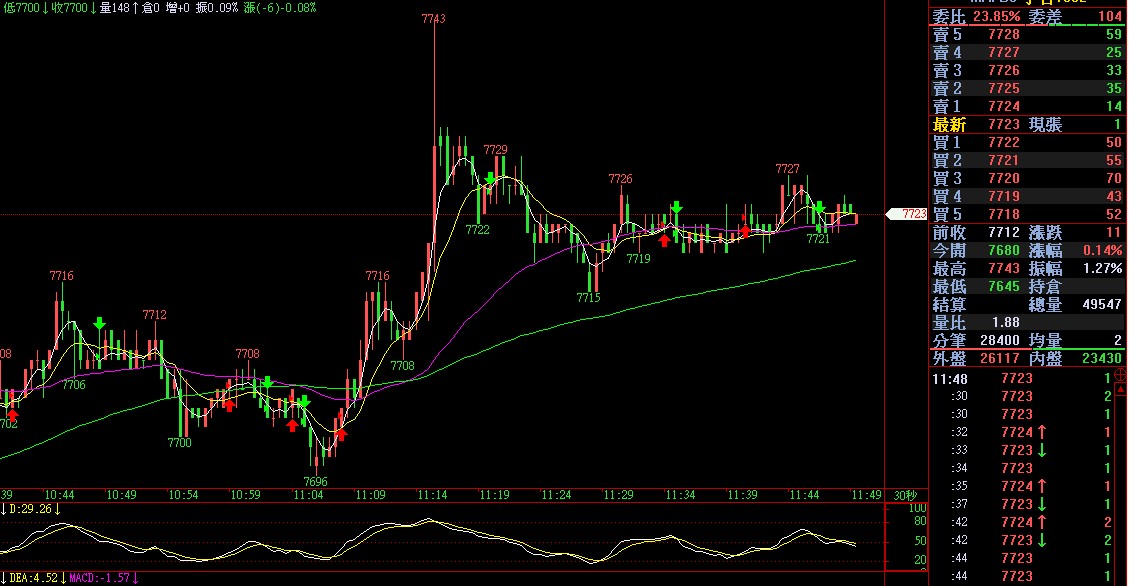Click the 漲幅 value 0.14%

tap(1102, 251)
